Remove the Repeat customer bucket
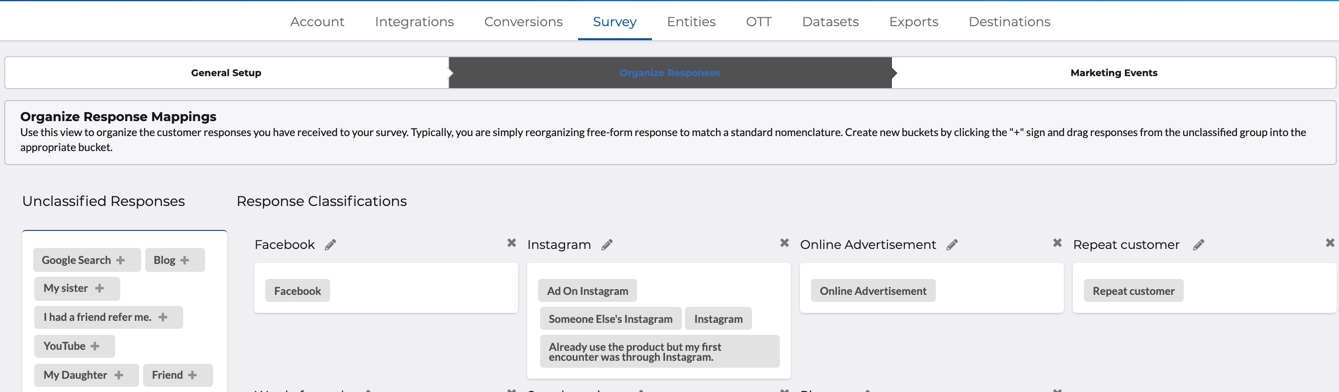Screen dimensions: 1339x392 [1330, 243]
